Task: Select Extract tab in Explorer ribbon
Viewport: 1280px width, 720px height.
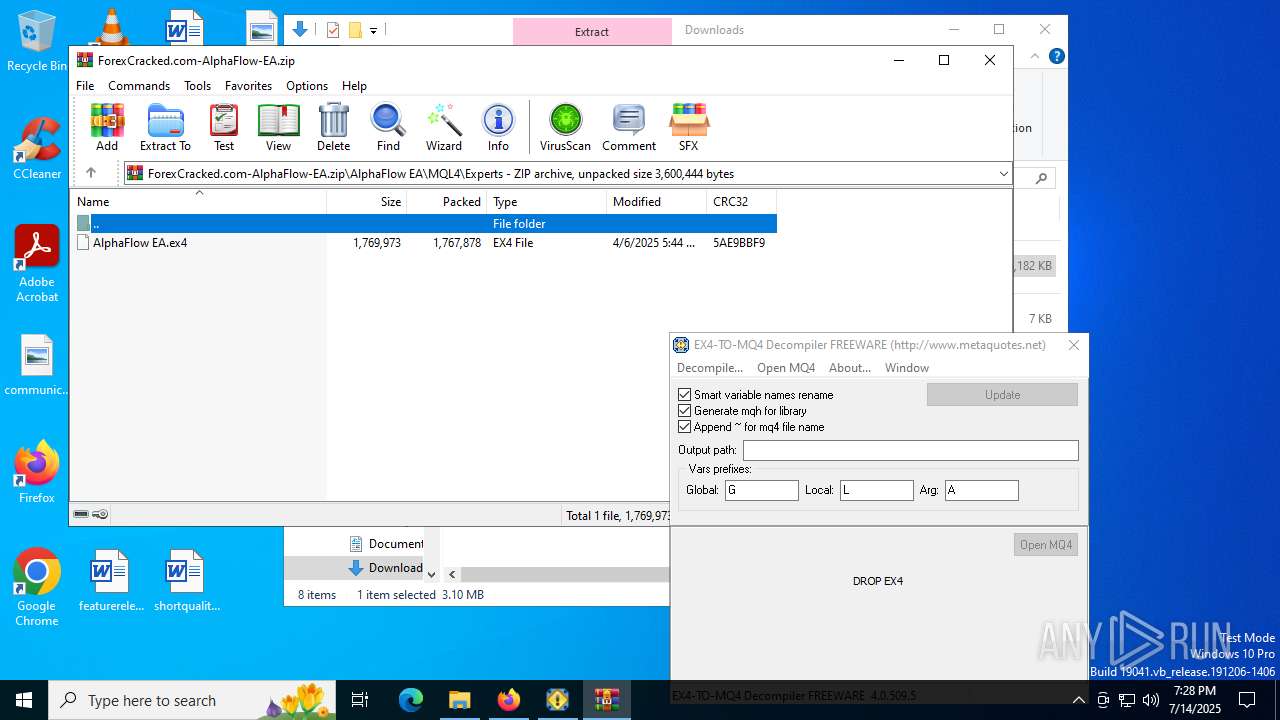Action: coord(592,31)
